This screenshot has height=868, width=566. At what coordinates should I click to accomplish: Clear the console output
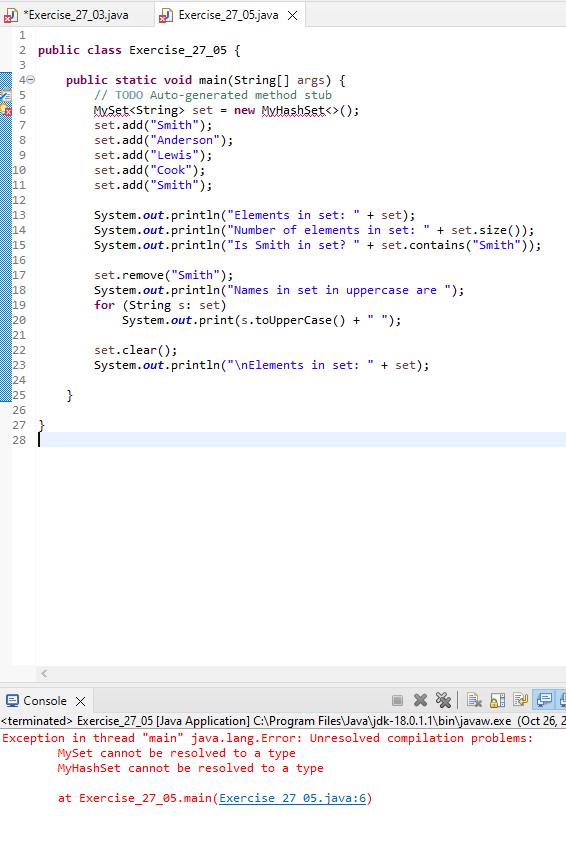click(x=474, y=700)
